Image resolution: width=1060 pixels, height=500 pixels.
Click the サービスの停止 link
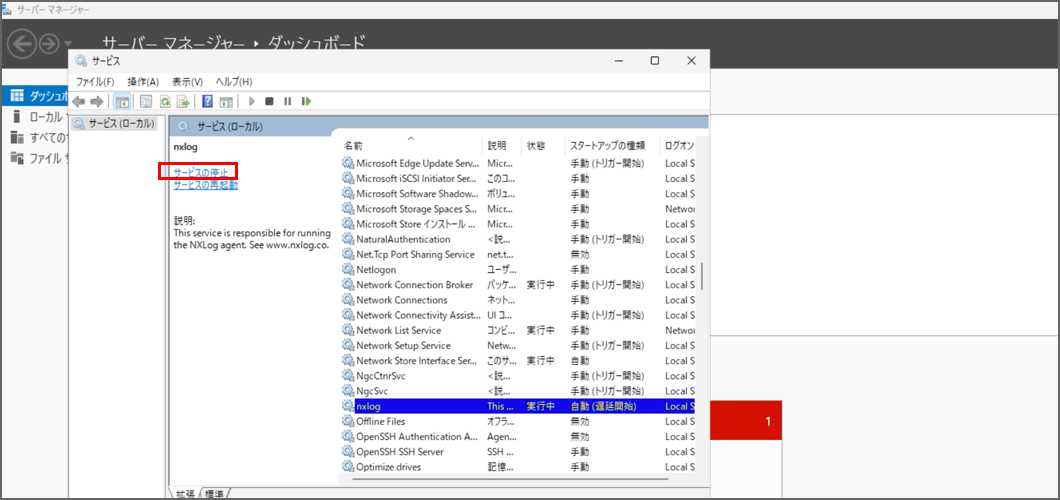tap(201, 172)
